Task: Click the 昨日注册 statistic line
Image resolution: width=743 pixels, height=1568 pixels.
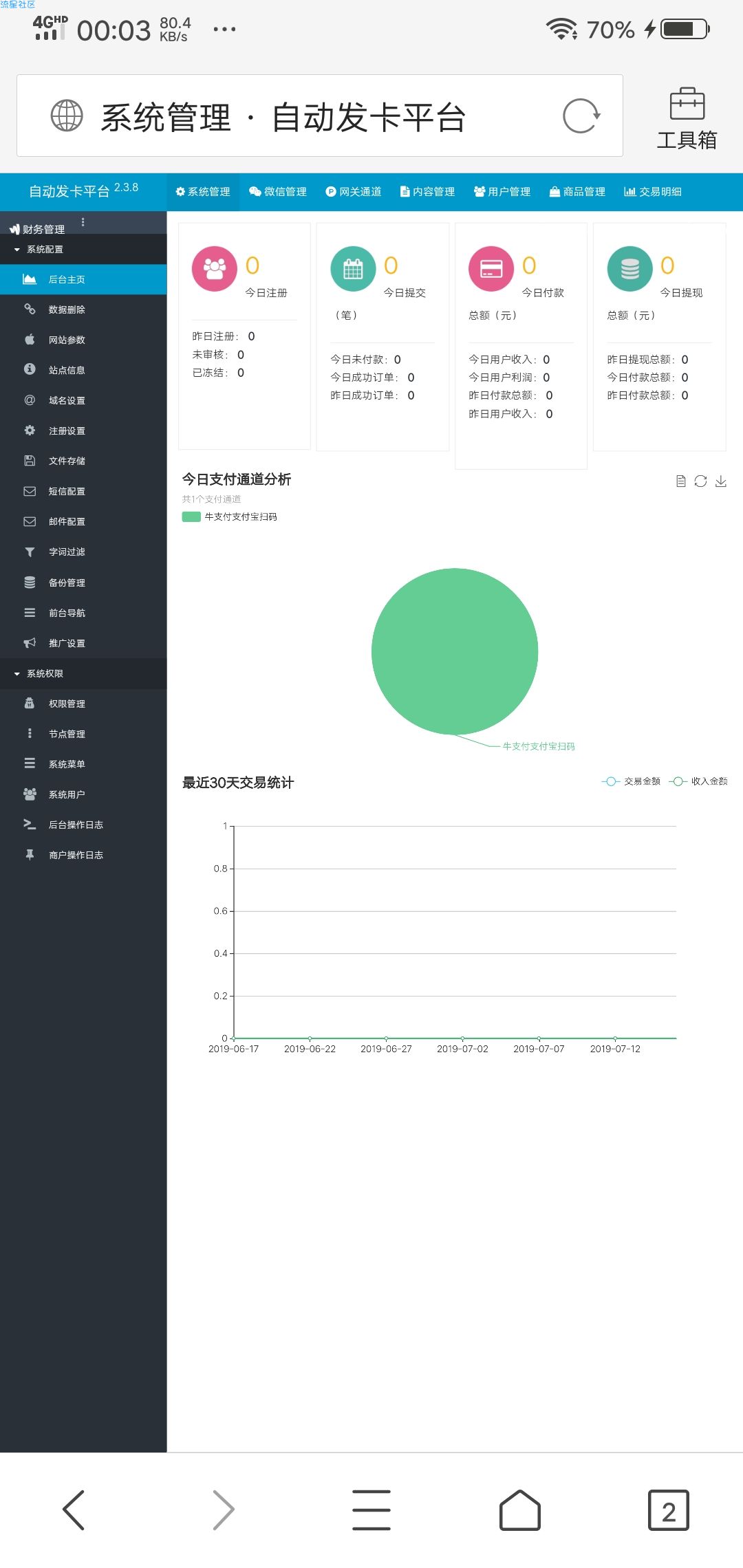Action: tap(224, 336)
